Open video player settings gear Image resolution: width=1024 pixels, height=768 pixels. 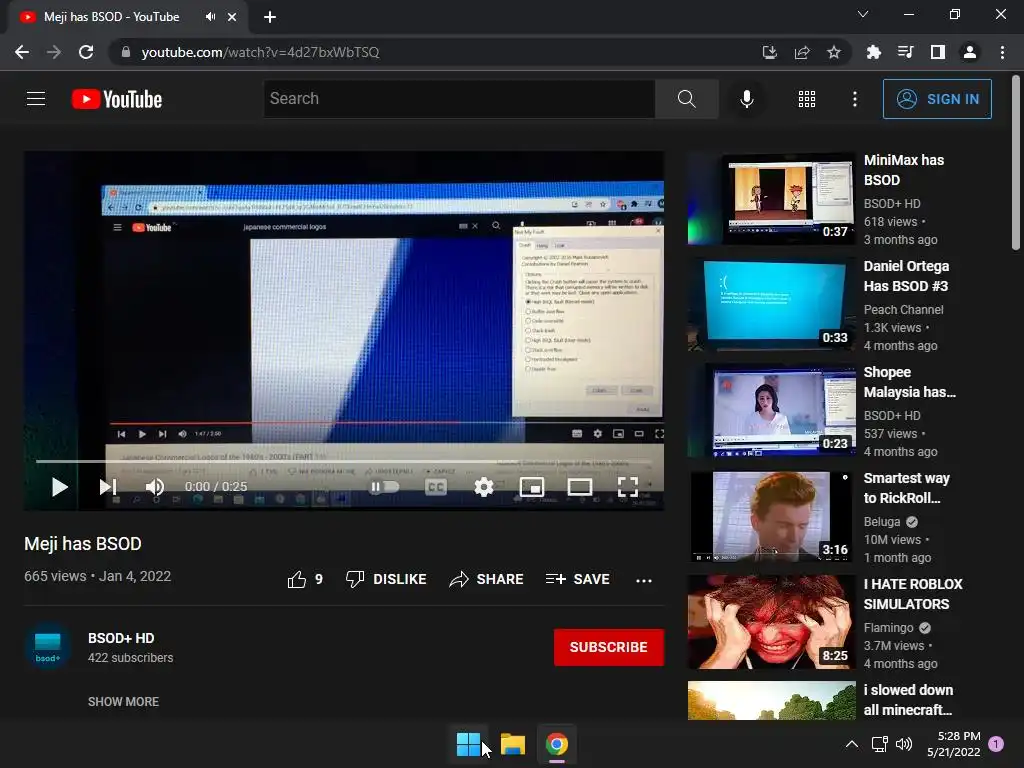point(483,487)
